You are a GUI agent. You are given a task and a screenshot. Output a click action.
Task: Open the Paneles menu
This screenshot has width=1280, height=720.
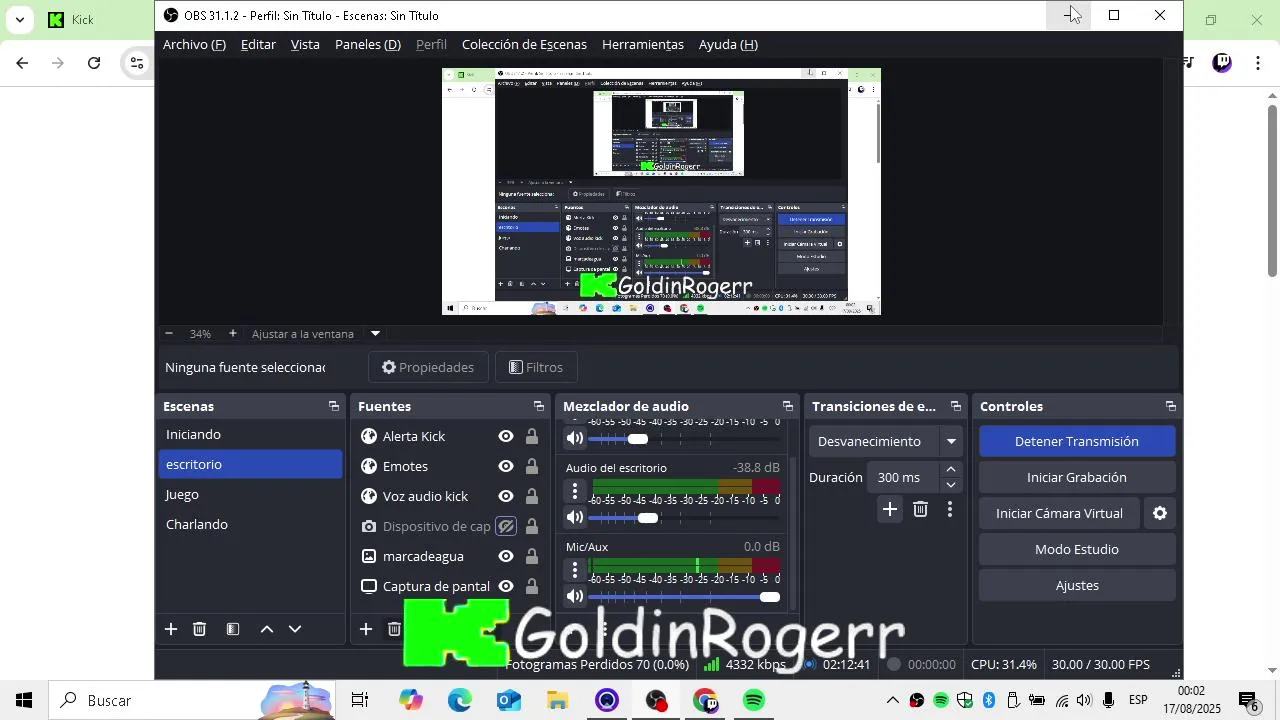pos(368,44)
